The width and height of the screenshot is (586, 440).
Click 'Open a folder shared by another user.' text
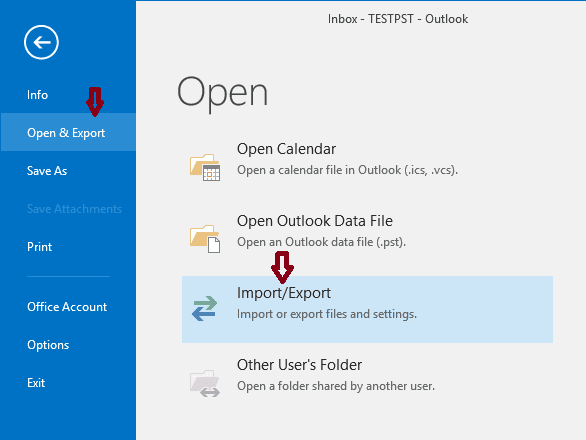pyautogui.click(x=336, y=386)
